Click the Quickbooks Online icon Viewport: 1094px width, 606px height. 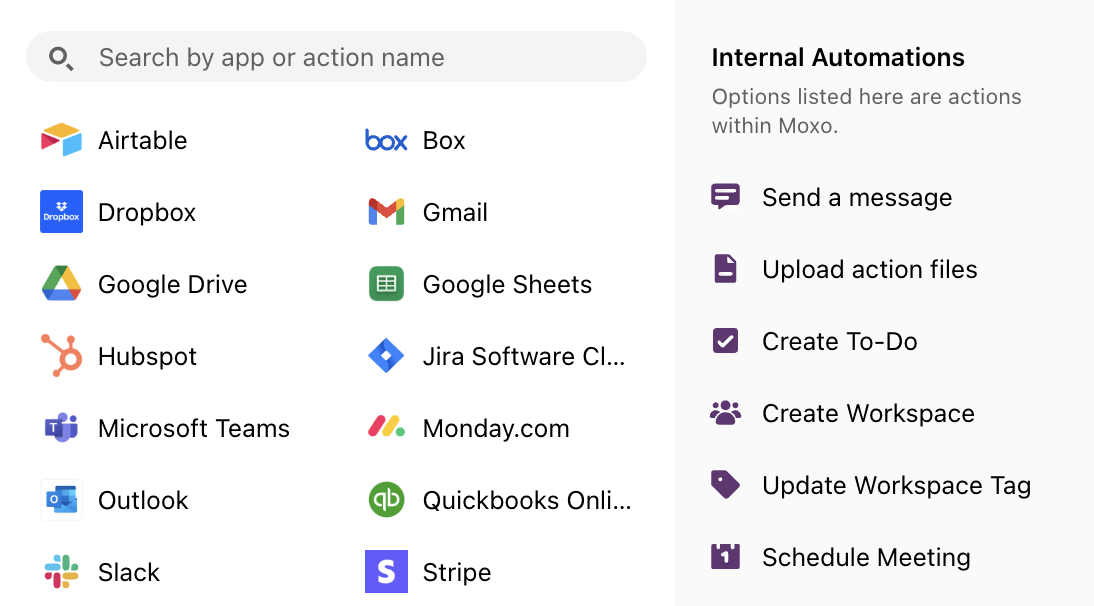coord(386,500)
